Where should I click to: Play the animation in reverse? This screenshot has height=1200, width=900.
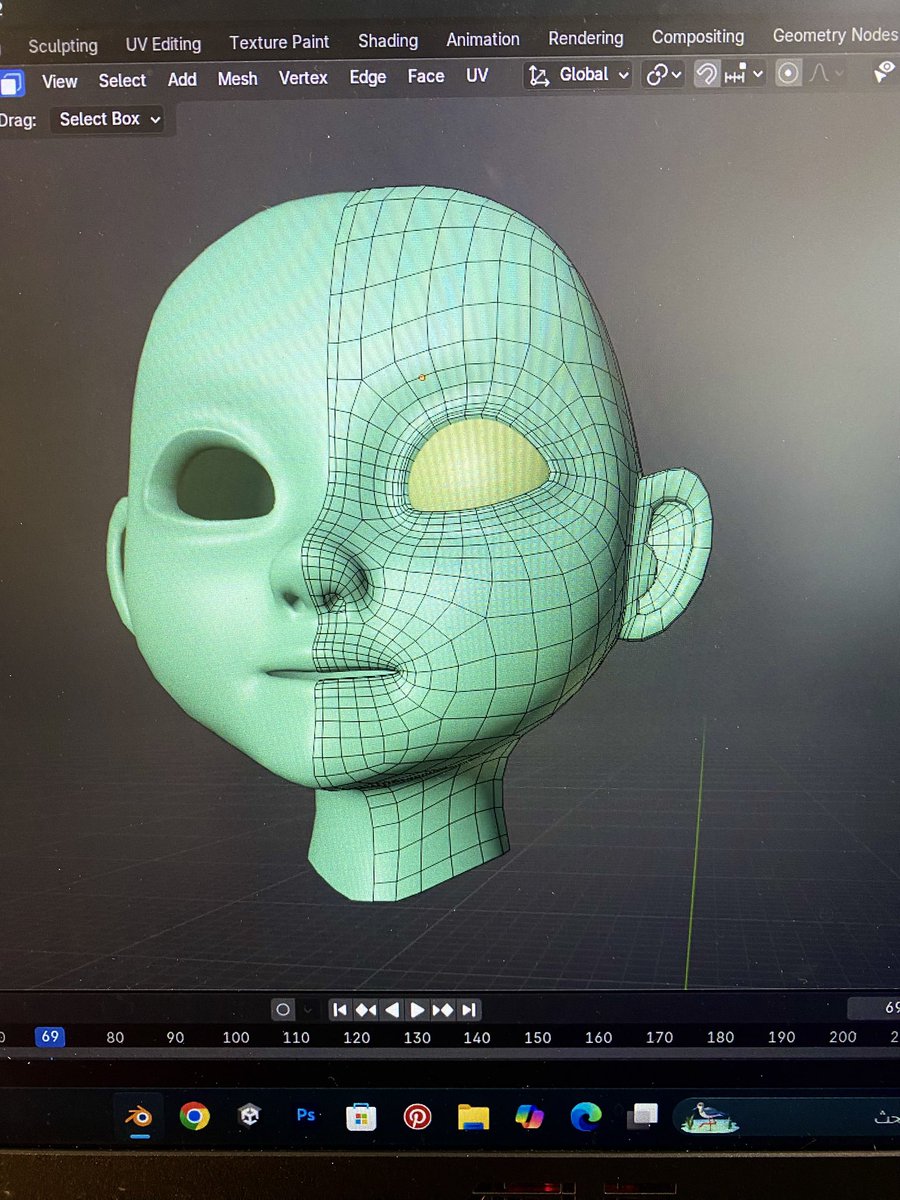[x=392, y=1010]
